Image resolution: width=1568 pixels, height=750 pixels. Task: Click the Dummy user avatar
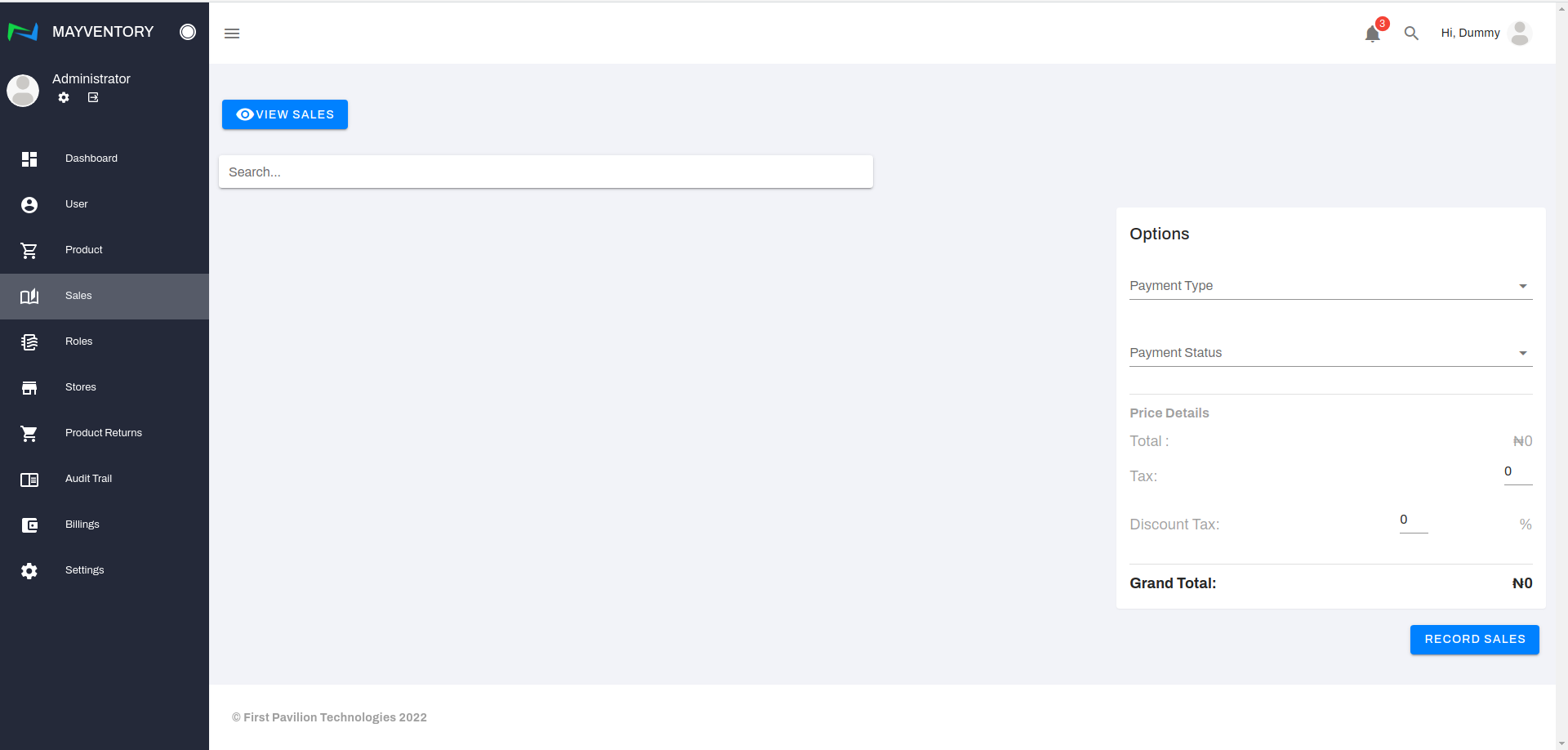(1519, 33)
